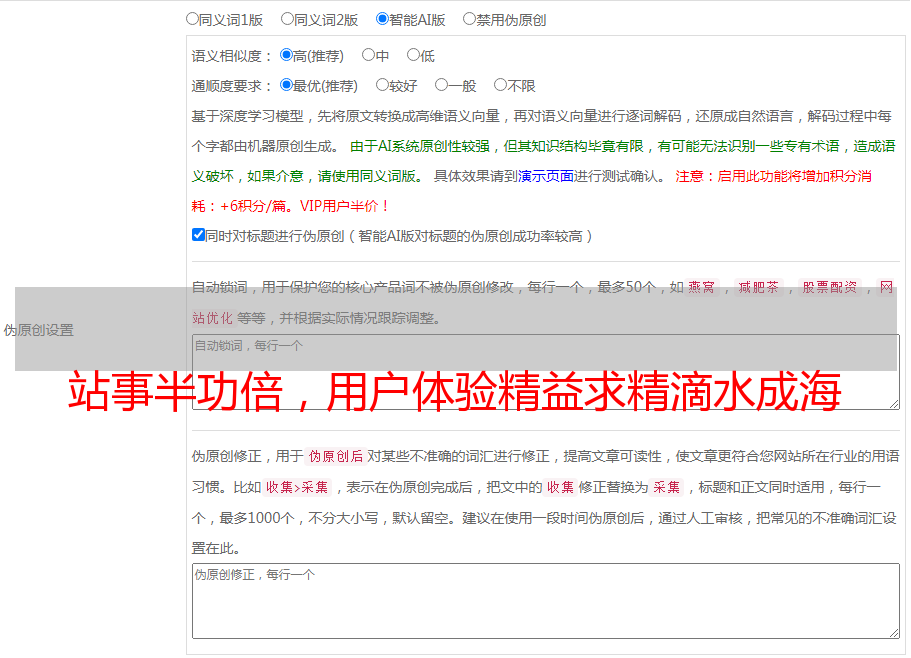
Task: Click the 收集>采集 example tag
Action: (297, 487)
